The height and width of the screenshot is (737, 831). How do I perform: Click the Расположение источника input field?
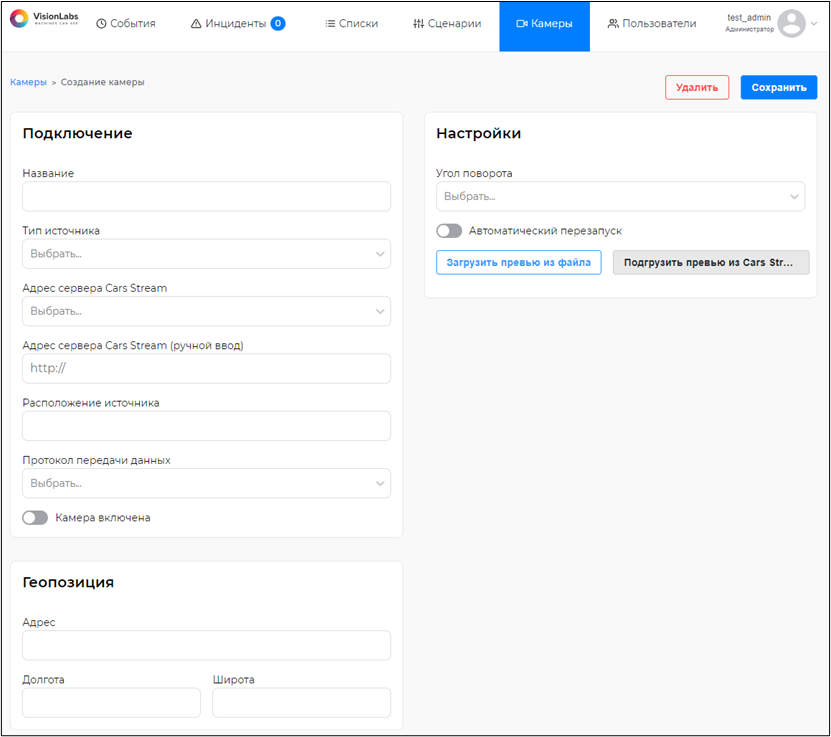coord(206,426)
